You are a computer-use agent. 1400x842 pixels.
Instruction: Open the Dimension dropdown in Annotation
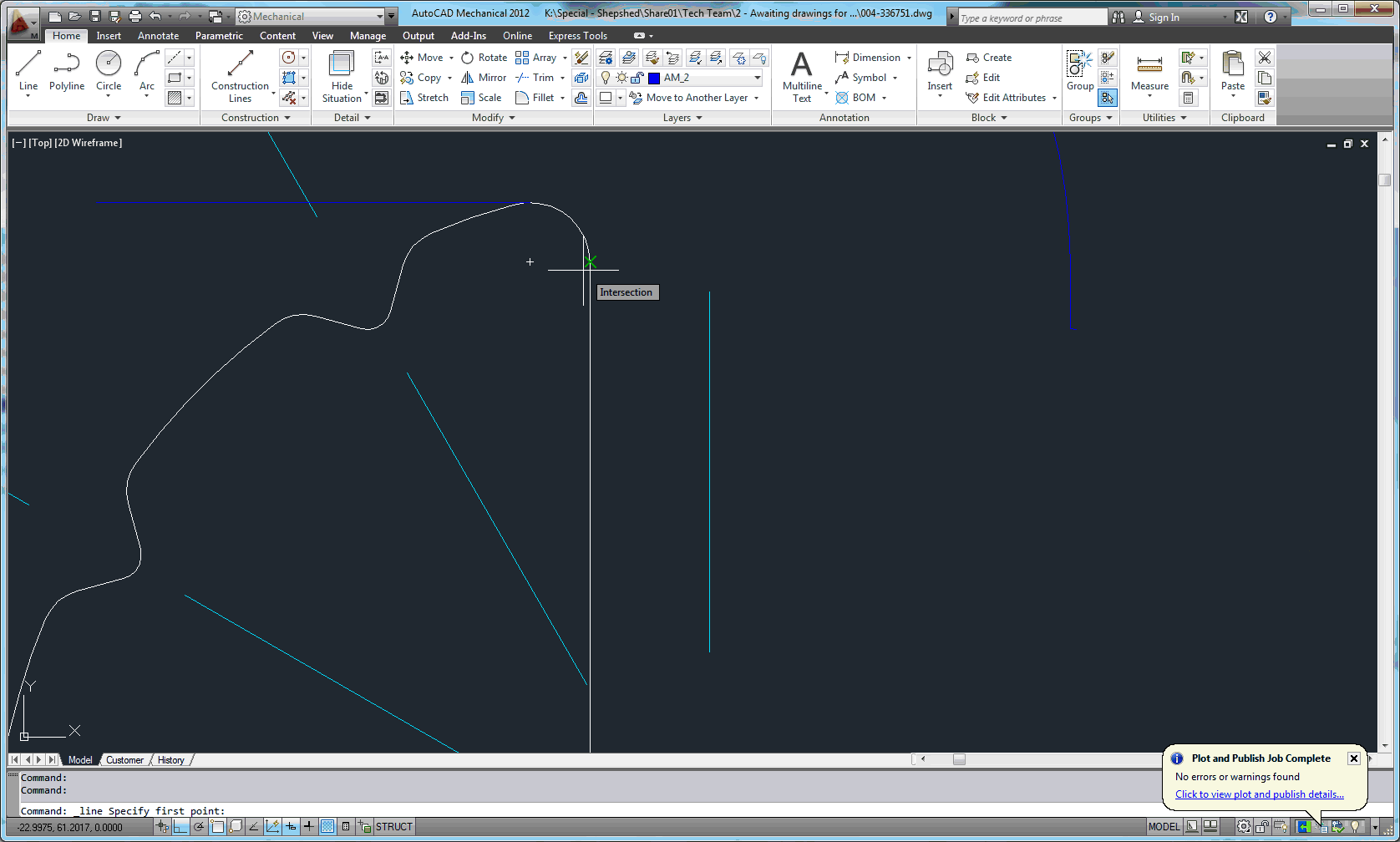click(x=909, y=57)
